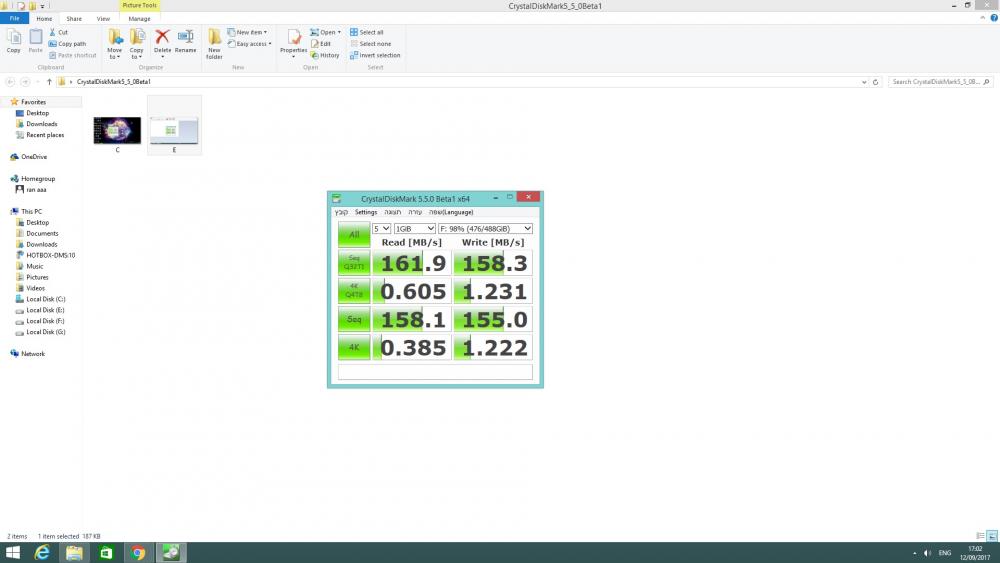This screenshot has height=563, width=1000.
Task: Click Edit in the Open group
Action: [x=321, y=44]
